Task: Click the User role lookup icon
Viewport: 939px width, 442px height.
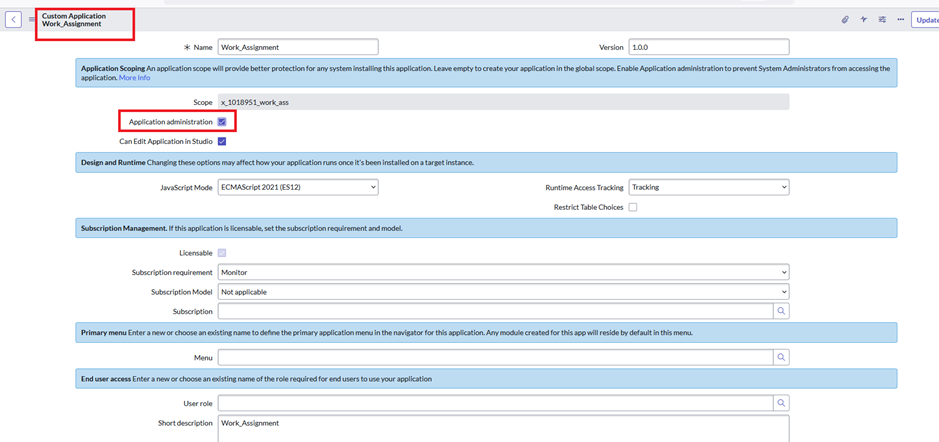Action: (x=781, y=403)
